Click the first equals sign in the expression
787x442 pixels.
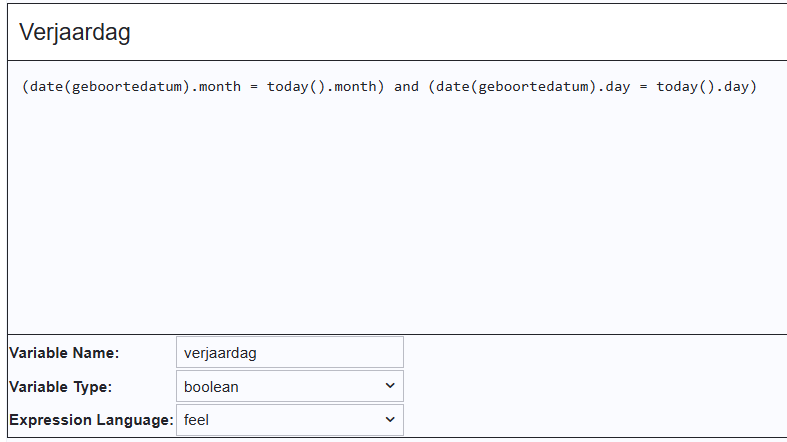[254, 87]
